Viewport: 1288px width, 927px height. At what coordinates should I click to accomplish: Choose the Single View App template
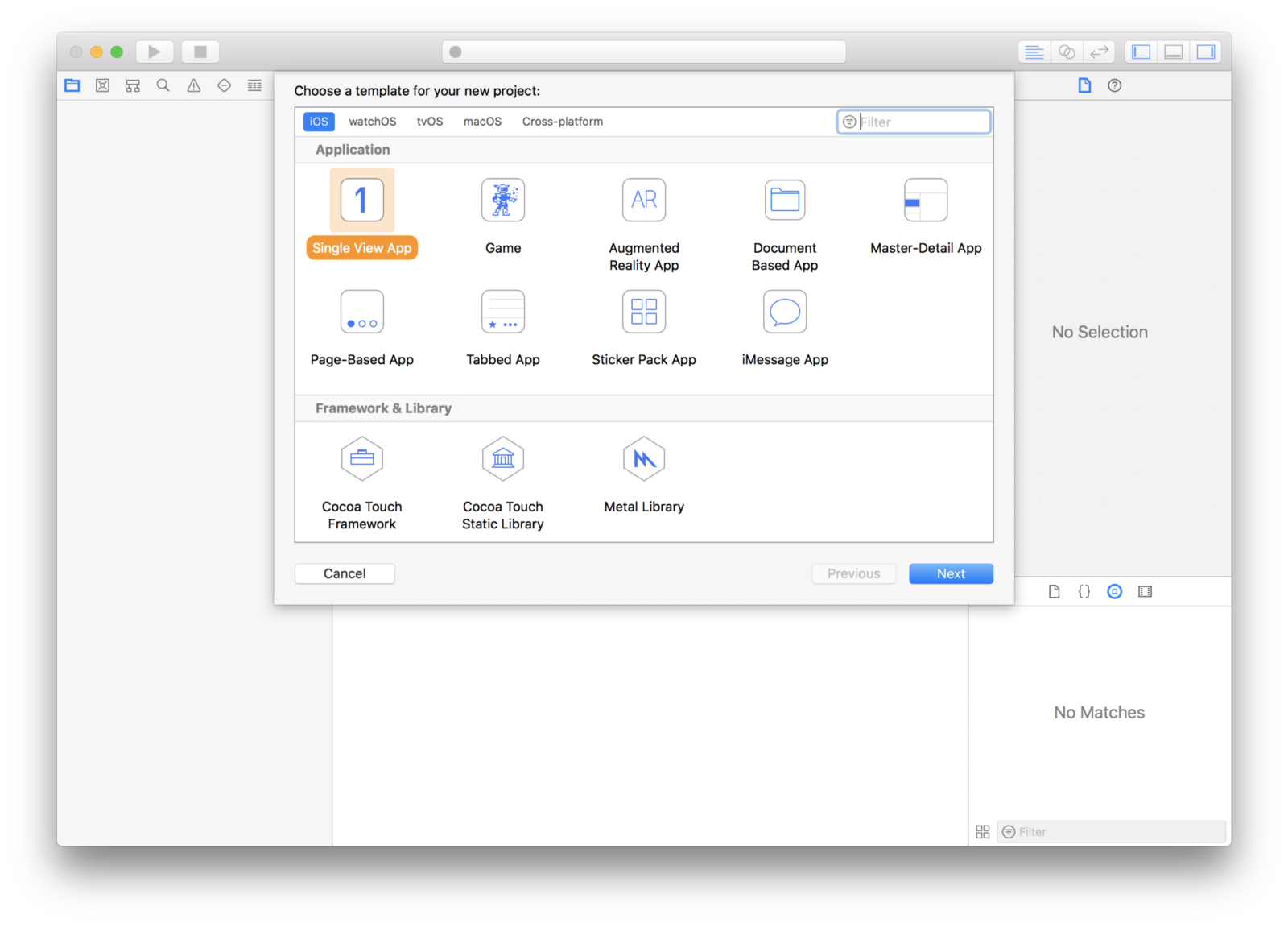(x=362, y=214)
